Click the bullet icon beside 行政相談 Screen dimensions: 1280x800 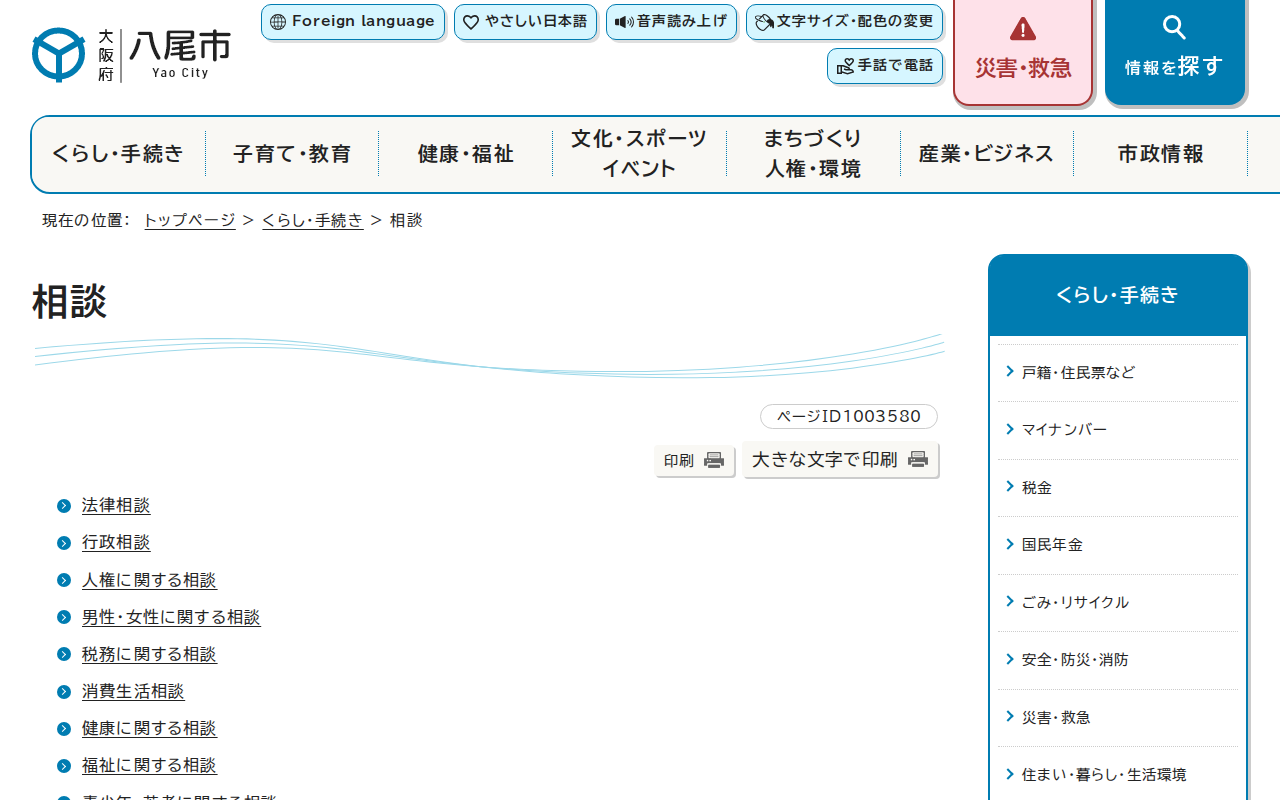(64, 543)
